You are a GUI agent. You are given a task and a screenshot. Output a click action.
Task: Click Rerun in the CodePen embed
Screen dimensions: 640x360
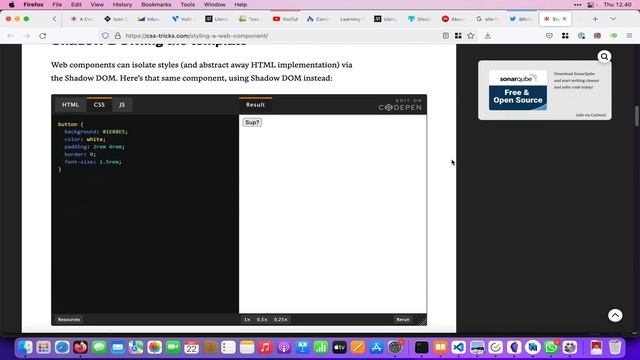point(403,320)
